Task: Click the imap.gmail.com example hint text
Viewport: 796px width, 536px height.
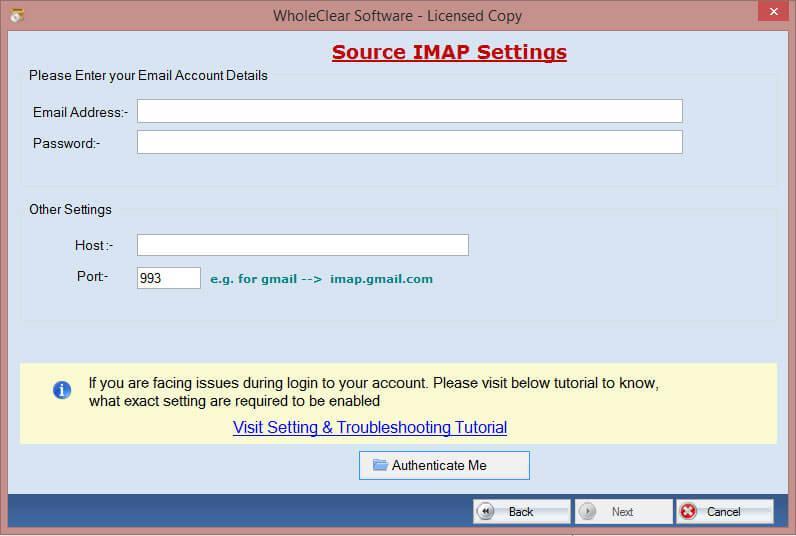Action: tap(381, 279)
